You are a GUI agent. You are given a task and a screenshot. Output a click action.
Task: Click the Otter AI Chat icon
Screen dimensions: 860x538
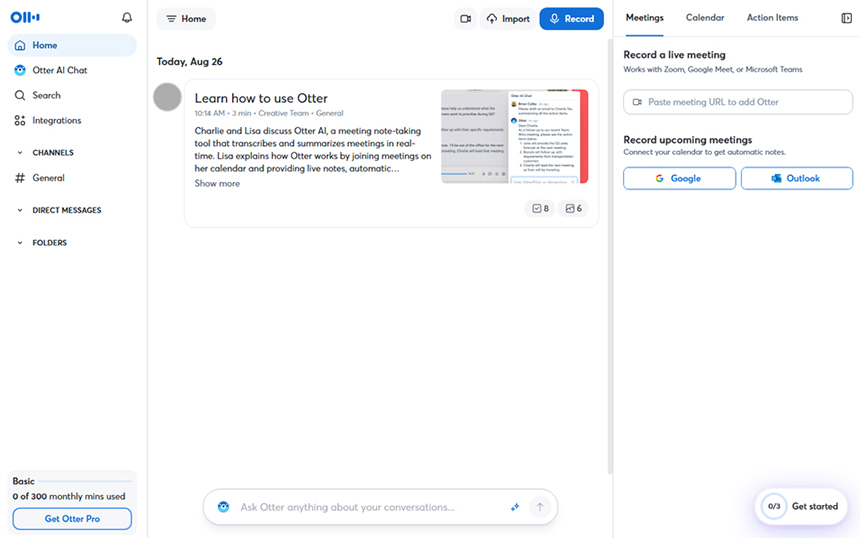pyautogui.click(x=20, y=70)
